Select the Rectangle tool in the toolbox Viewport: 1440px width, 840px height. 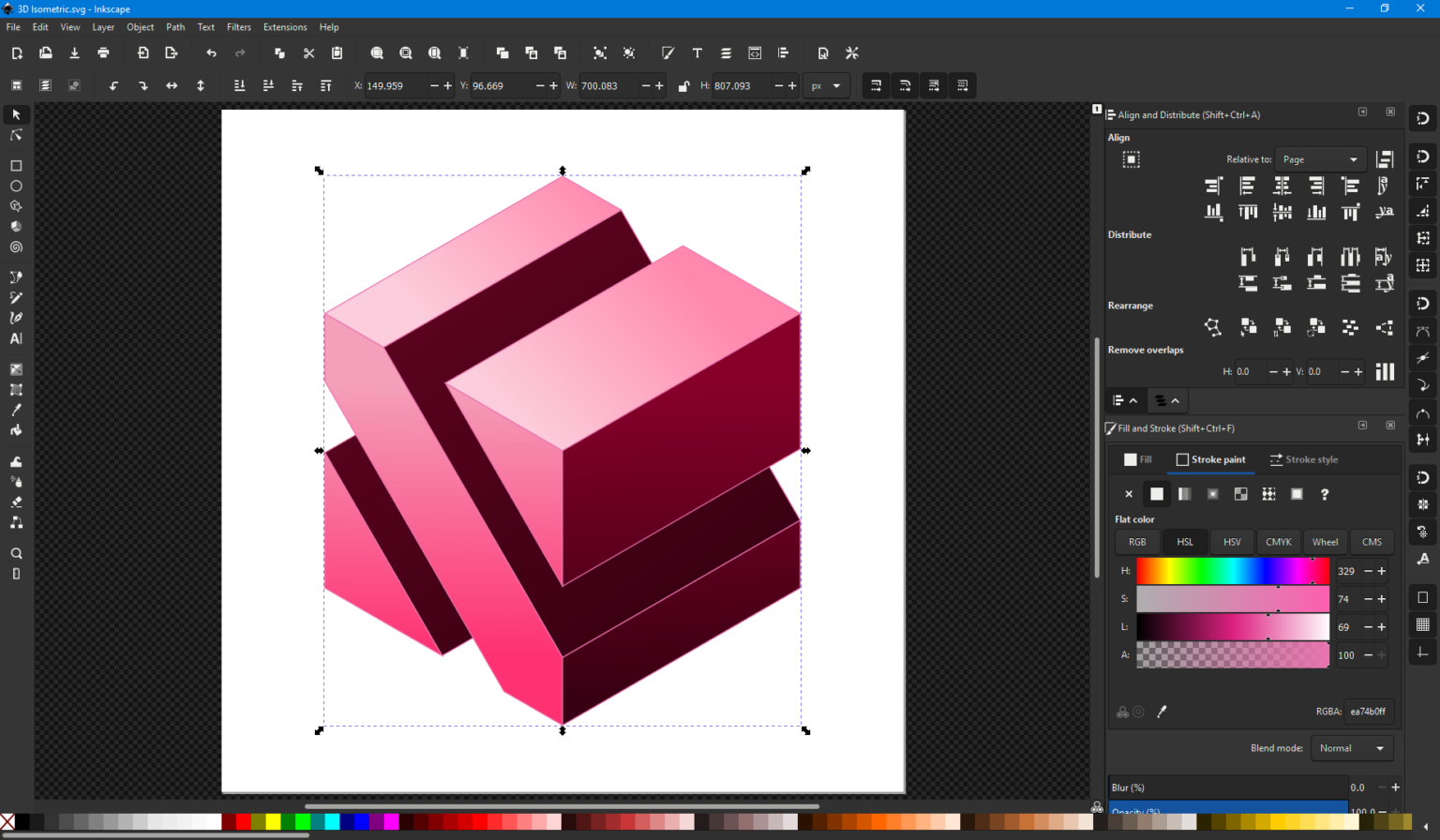pos(15,166)
